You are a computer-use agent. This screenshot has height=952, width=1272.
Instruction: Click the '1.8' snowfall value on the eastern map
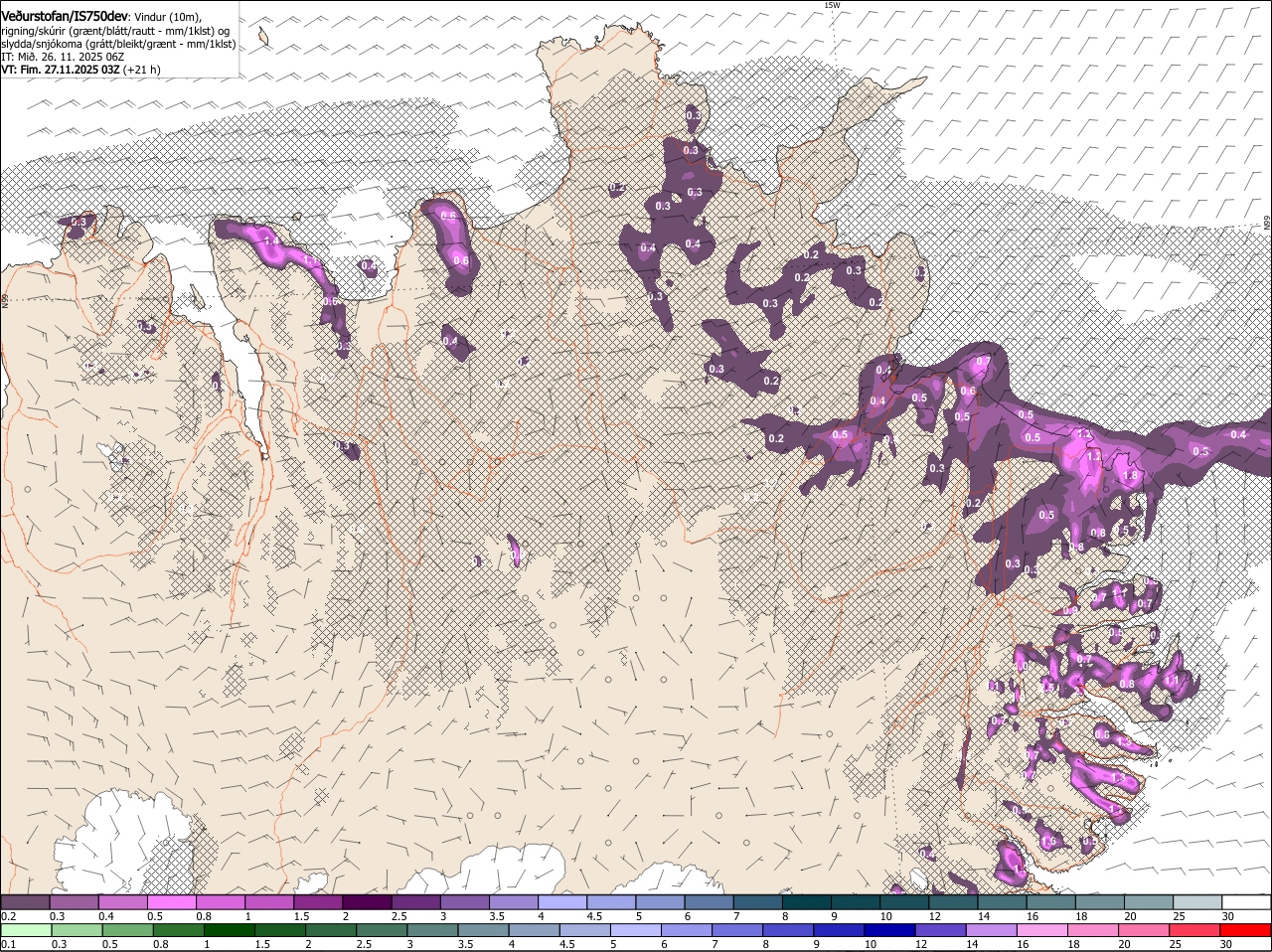tap(1129, 476)
